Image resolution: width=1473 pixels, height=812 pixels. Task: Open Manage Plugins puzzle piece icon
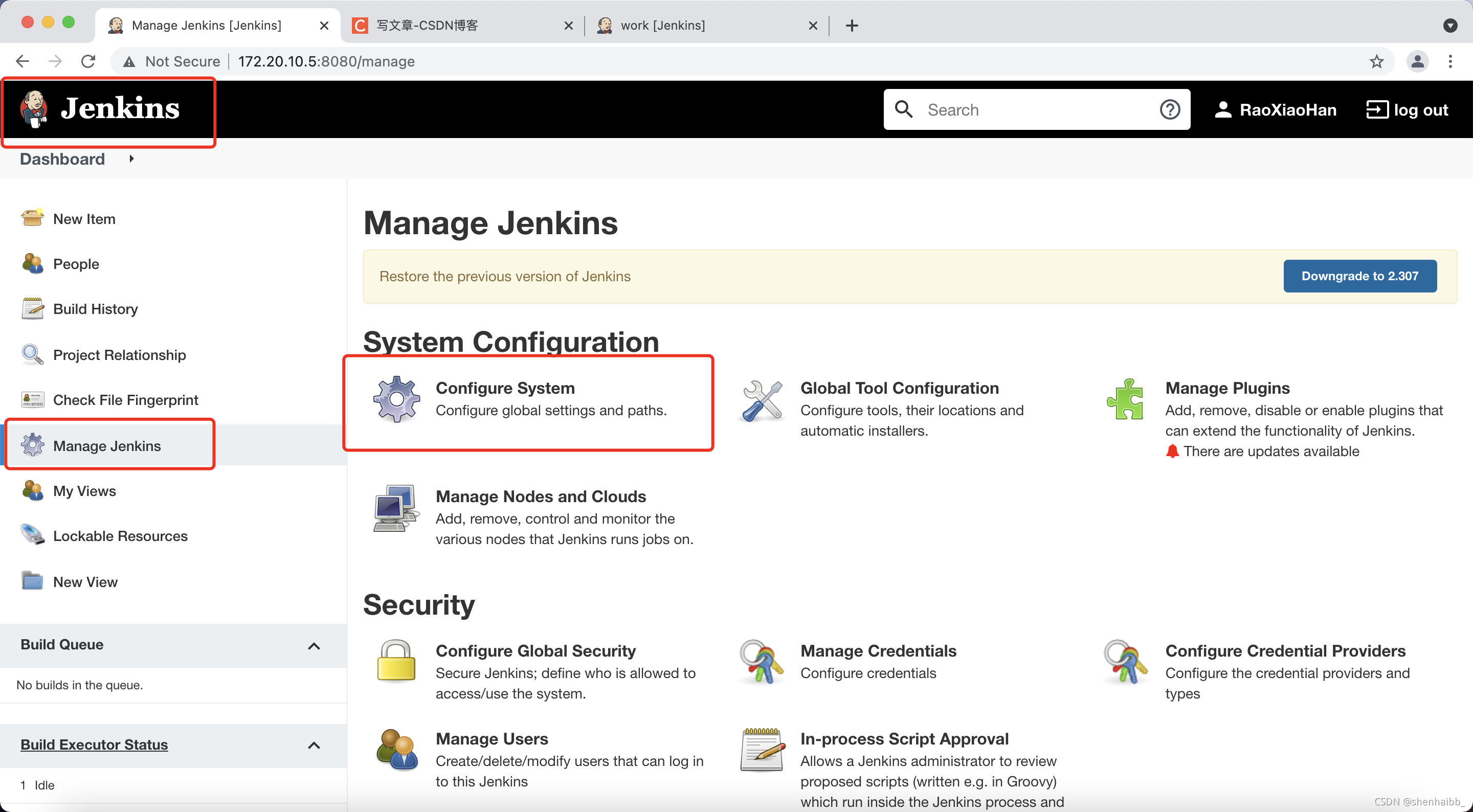click(1126, 400)
